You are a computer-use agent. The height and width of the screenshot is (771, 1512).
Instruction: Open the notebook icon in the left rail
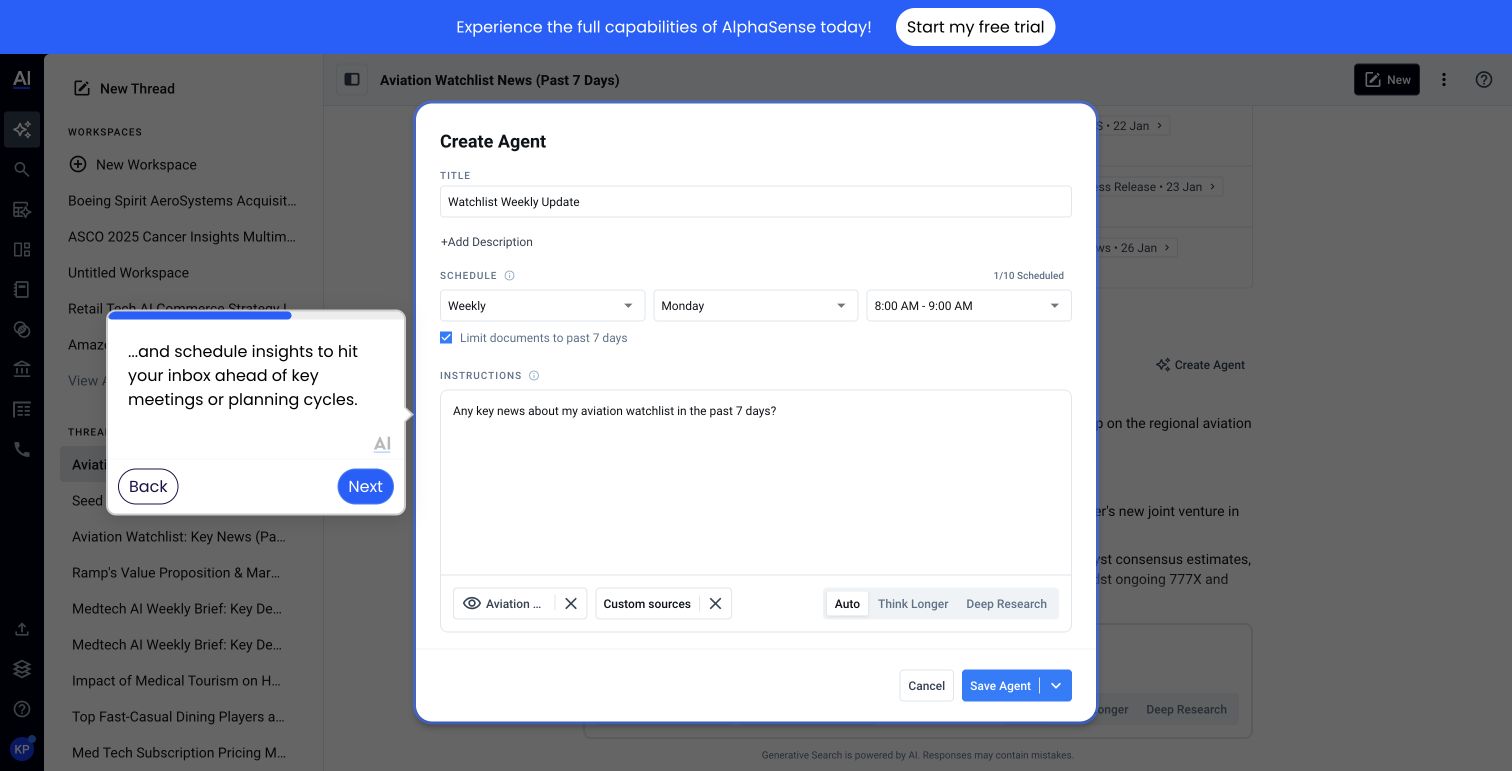(x=22, y=289)
